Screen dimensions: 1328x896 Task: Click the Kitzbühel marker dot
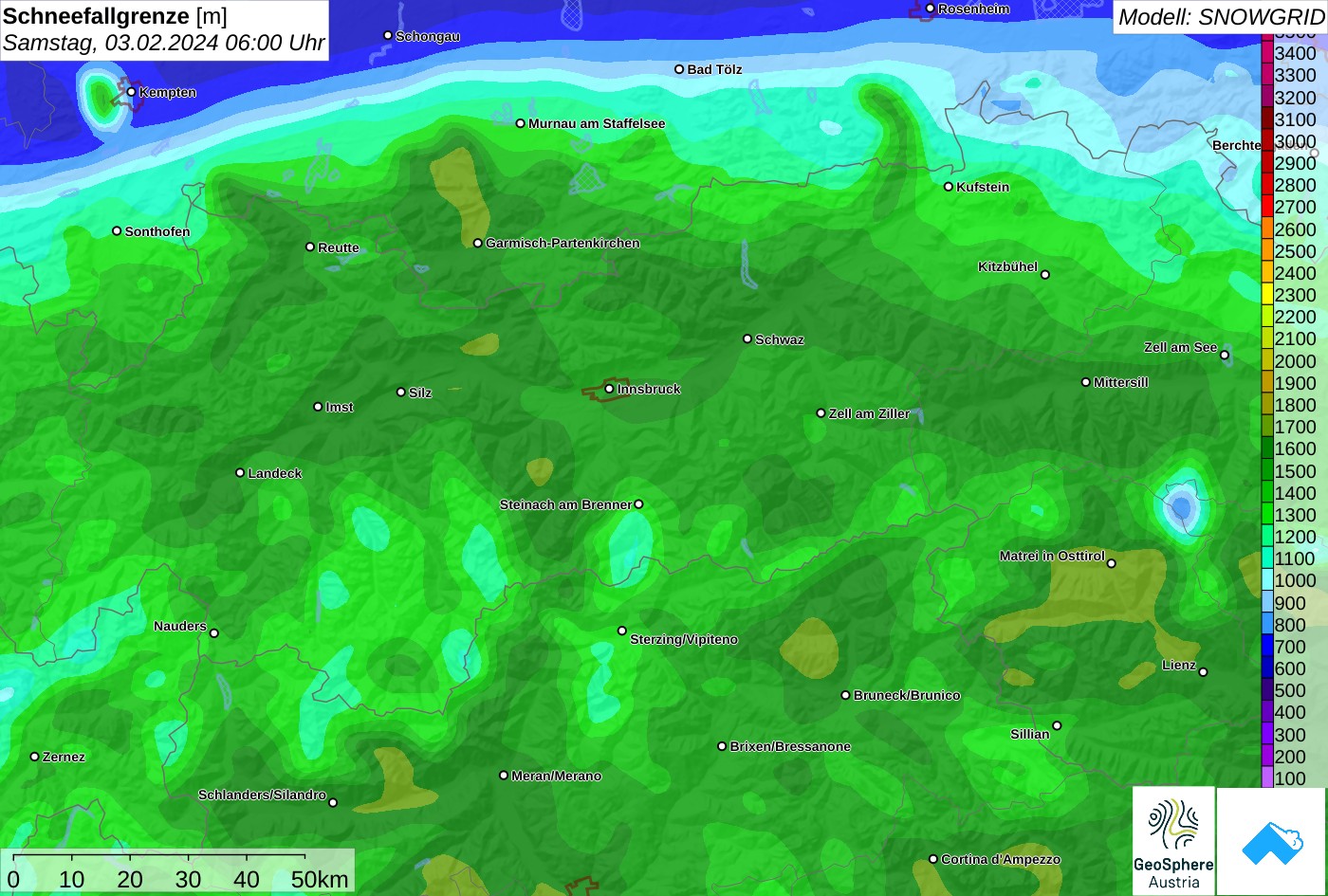point(1045,275)
